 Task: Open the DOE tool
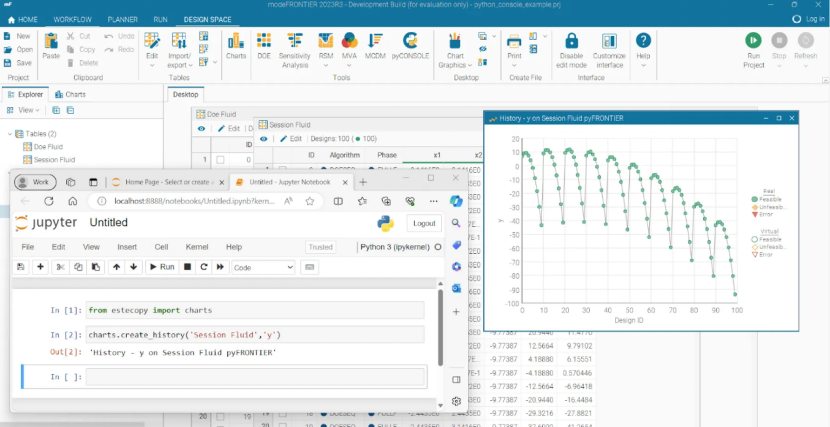coord(264,46)
